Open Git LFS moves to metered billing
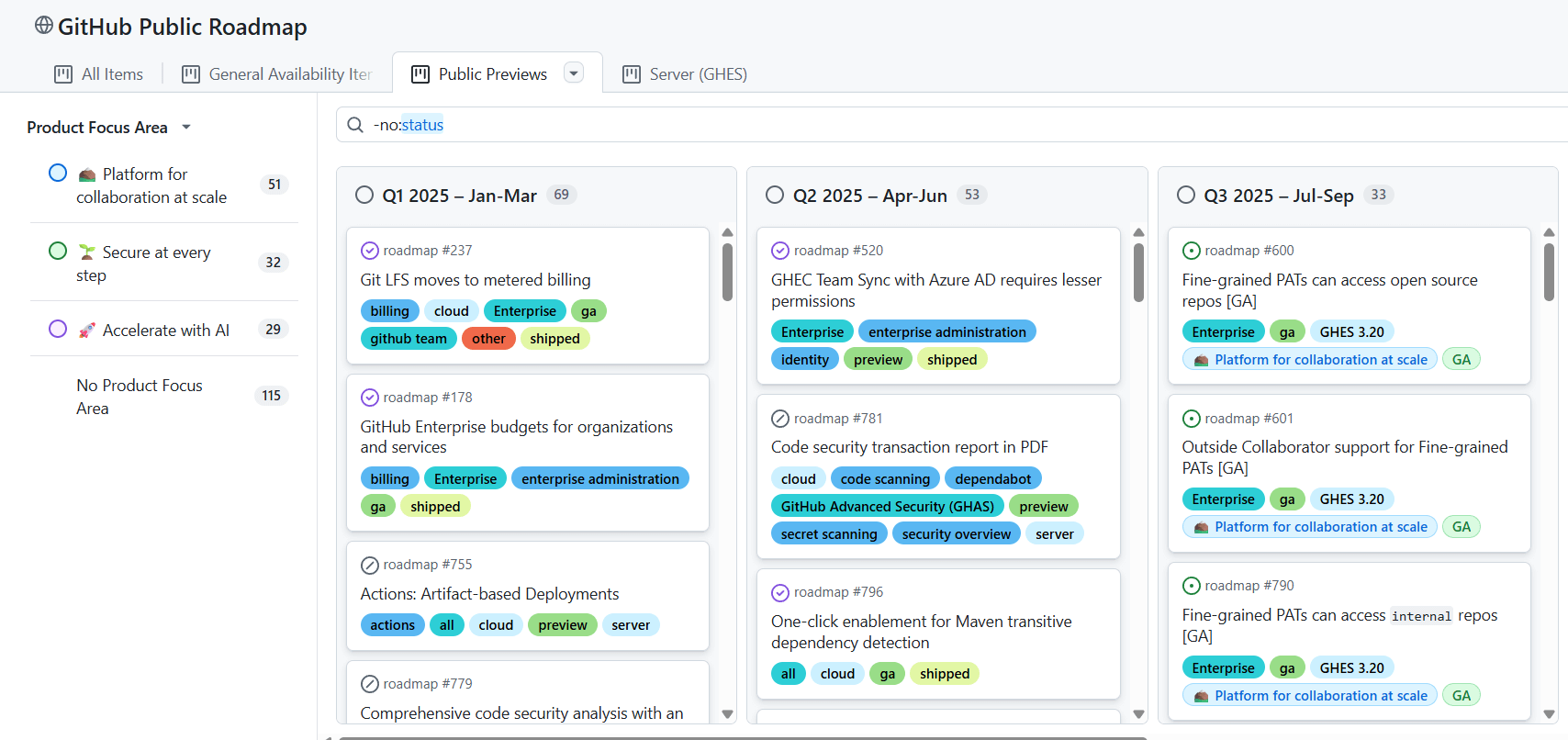 476,280
